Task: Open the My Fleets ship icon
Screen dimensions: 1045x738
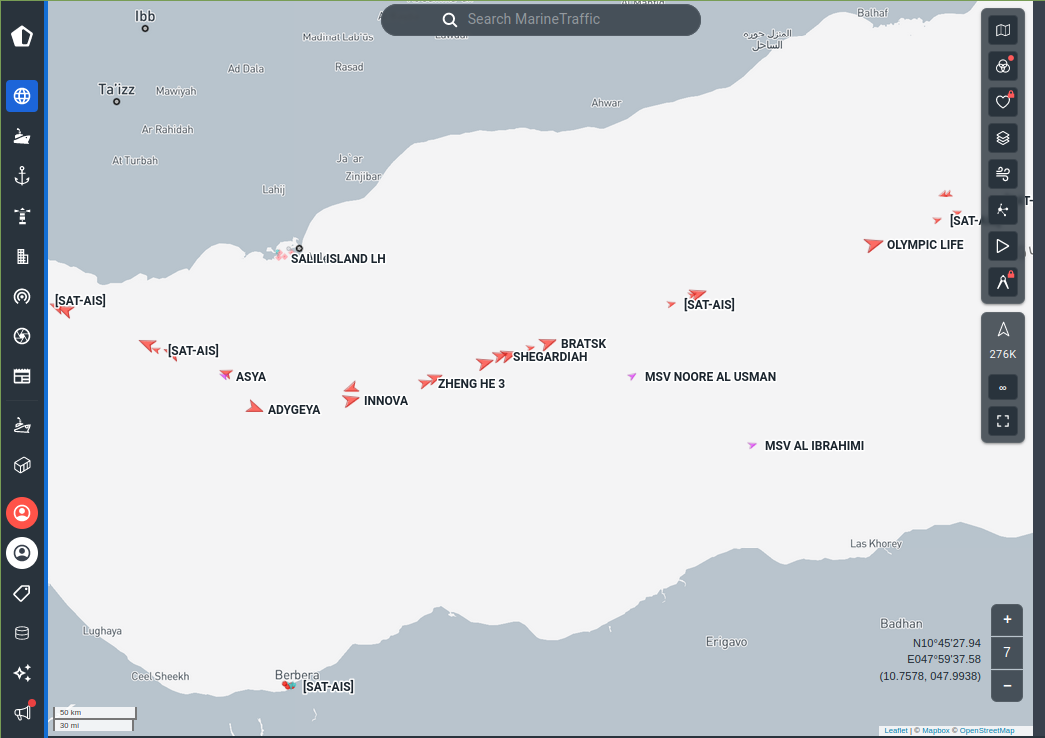Action: (x=22, y=425)
